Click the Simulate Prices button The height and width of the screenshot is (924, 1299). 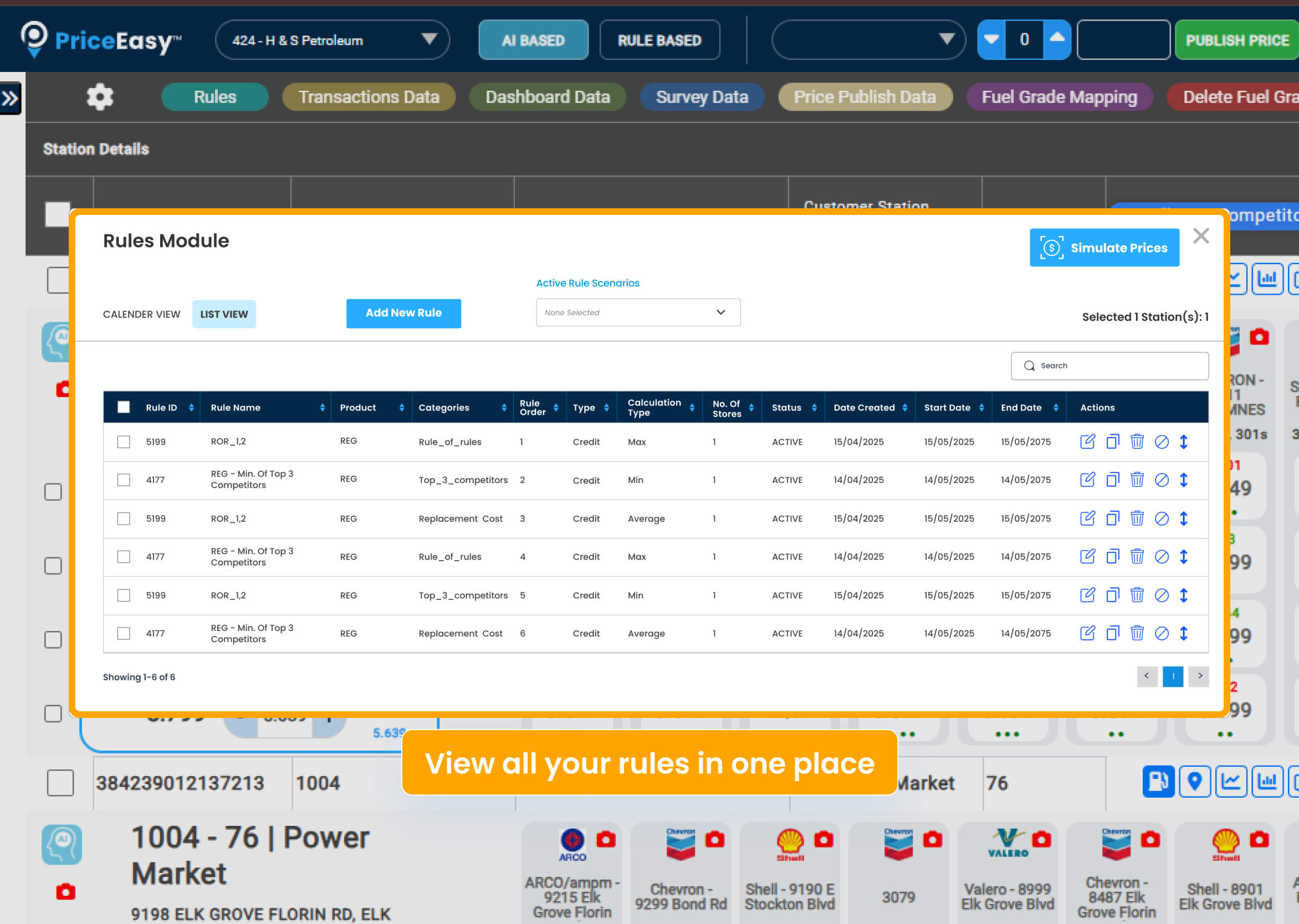pyautogui.click(x=1104, y=248)
